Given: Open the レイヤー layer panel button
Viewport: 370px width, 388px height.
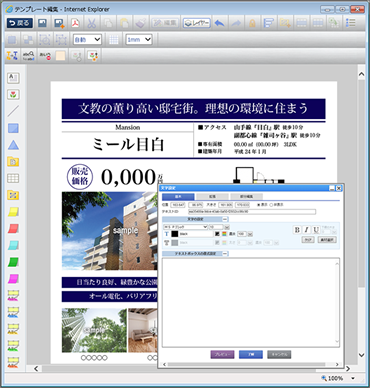Looking at the screenshot, I should pyautogui.click(x=197, y=23).
